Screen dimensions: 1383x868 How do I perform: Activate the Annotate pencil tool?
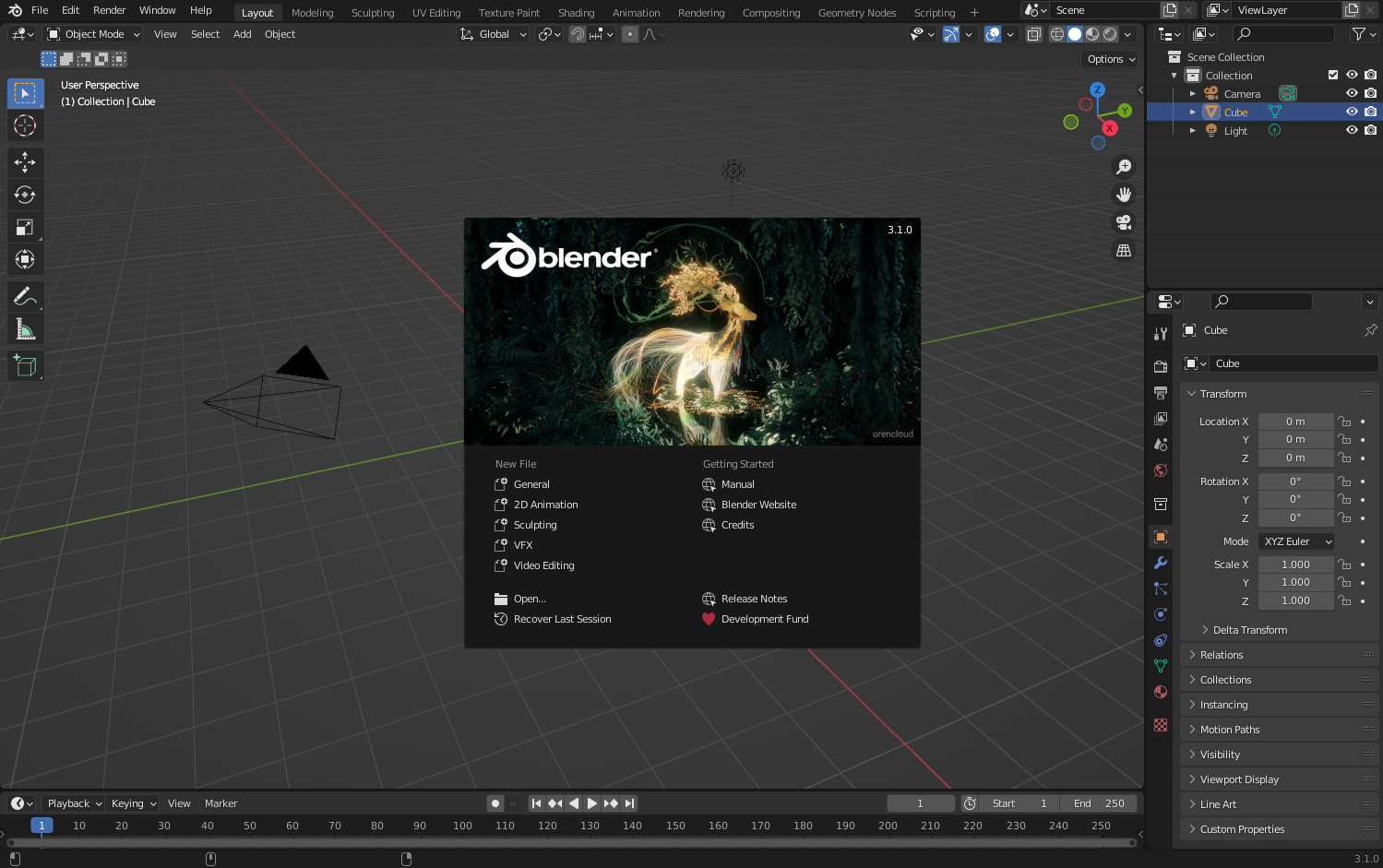coord(25,297)
